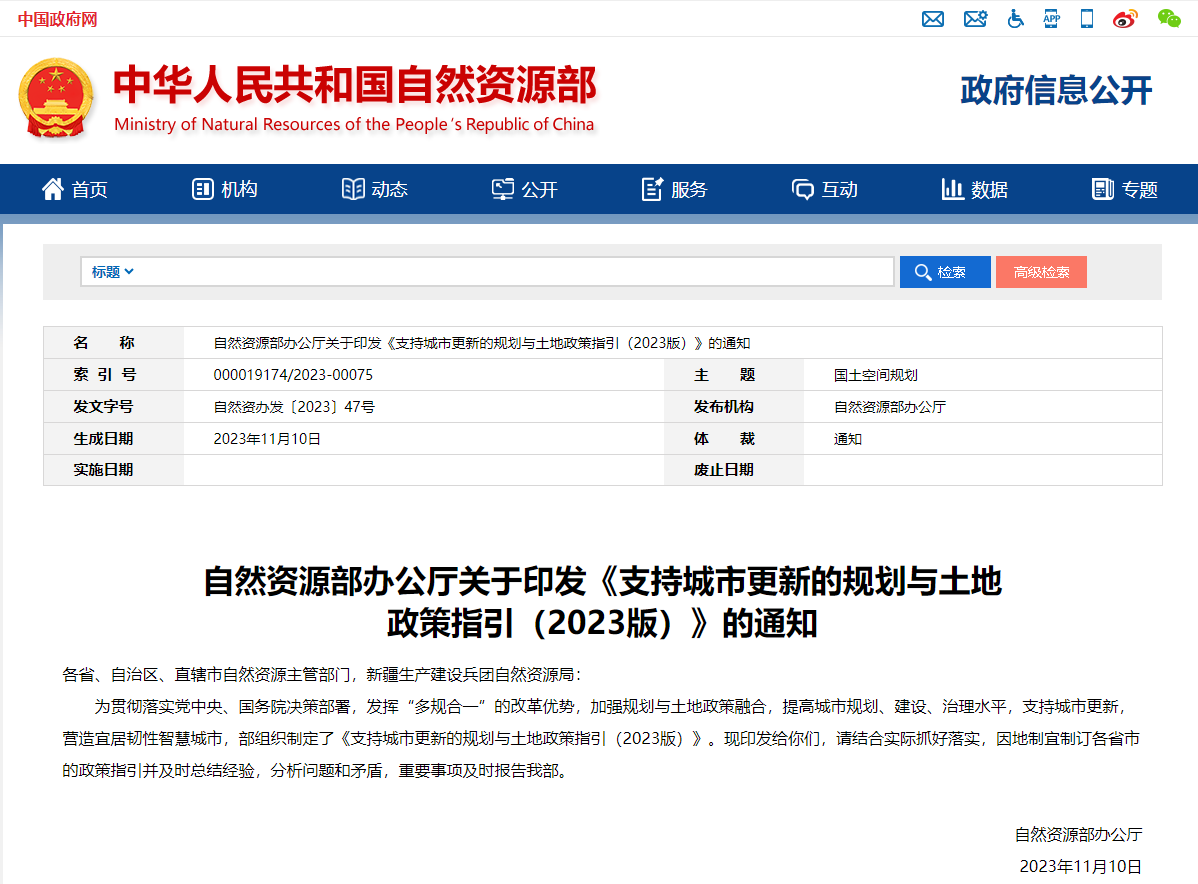
Task: Open the APP download icon
Action: [1051, 19]
